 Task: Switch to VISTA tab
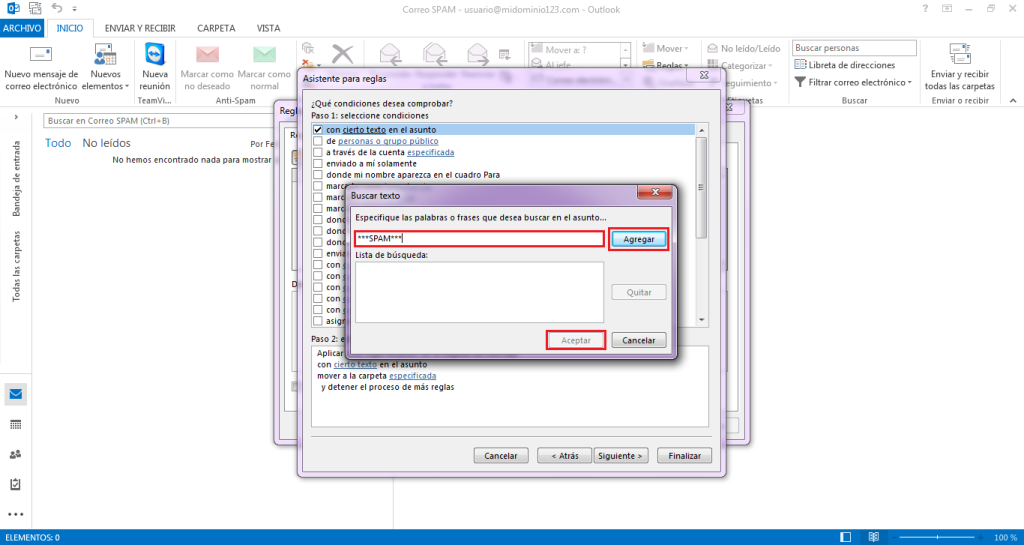tap(268, 28)
